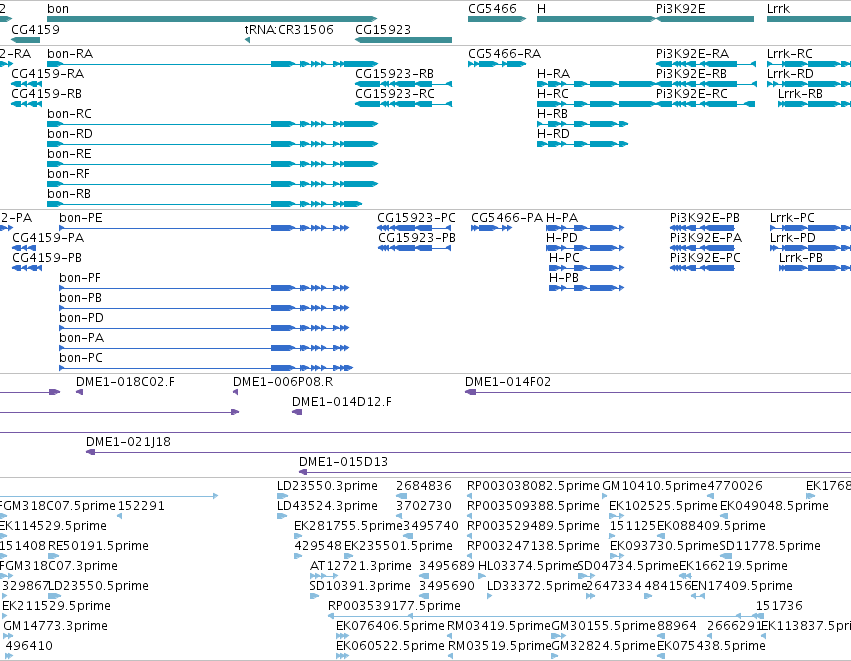Select the LD43524.3prime EST label

tap(327, 506)
